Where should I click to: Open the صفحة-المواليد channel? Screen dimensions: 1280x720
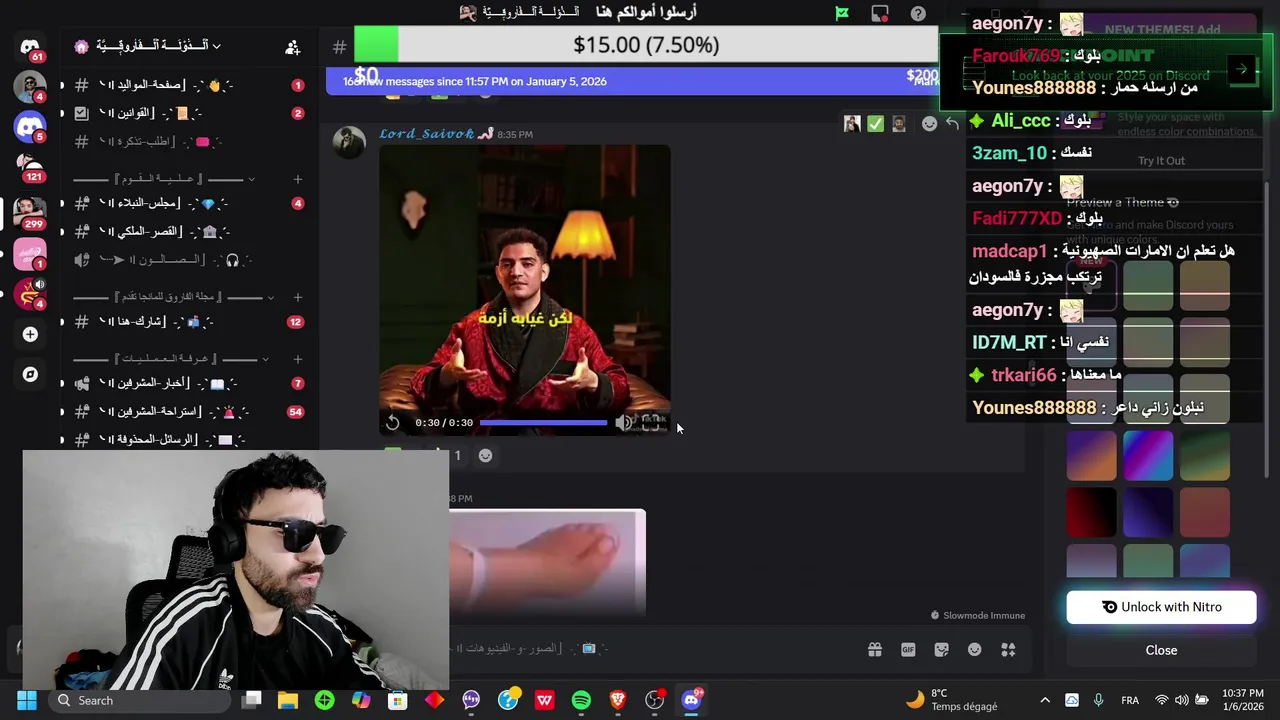(188, 85)
